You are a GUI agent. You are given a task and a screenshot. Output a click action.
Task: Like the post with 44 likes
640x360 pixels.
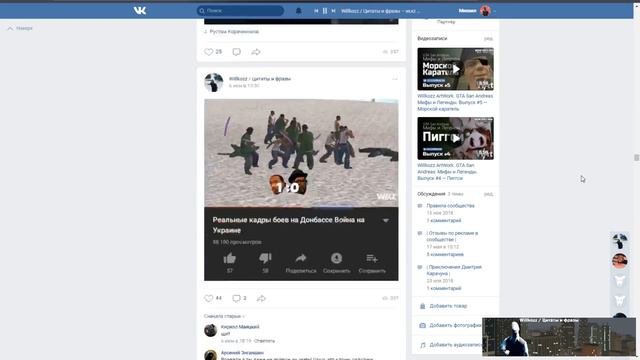tap(209, 298)
